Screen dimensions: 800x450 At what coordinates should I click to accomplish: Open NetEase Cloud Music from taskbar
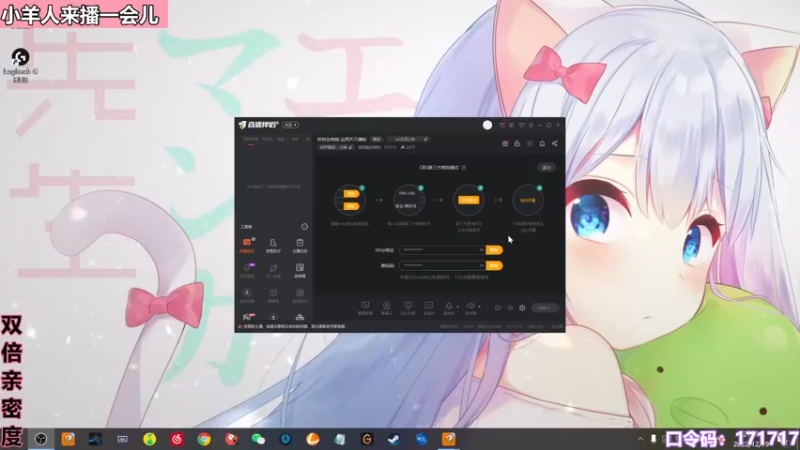(x=177, y=439)
